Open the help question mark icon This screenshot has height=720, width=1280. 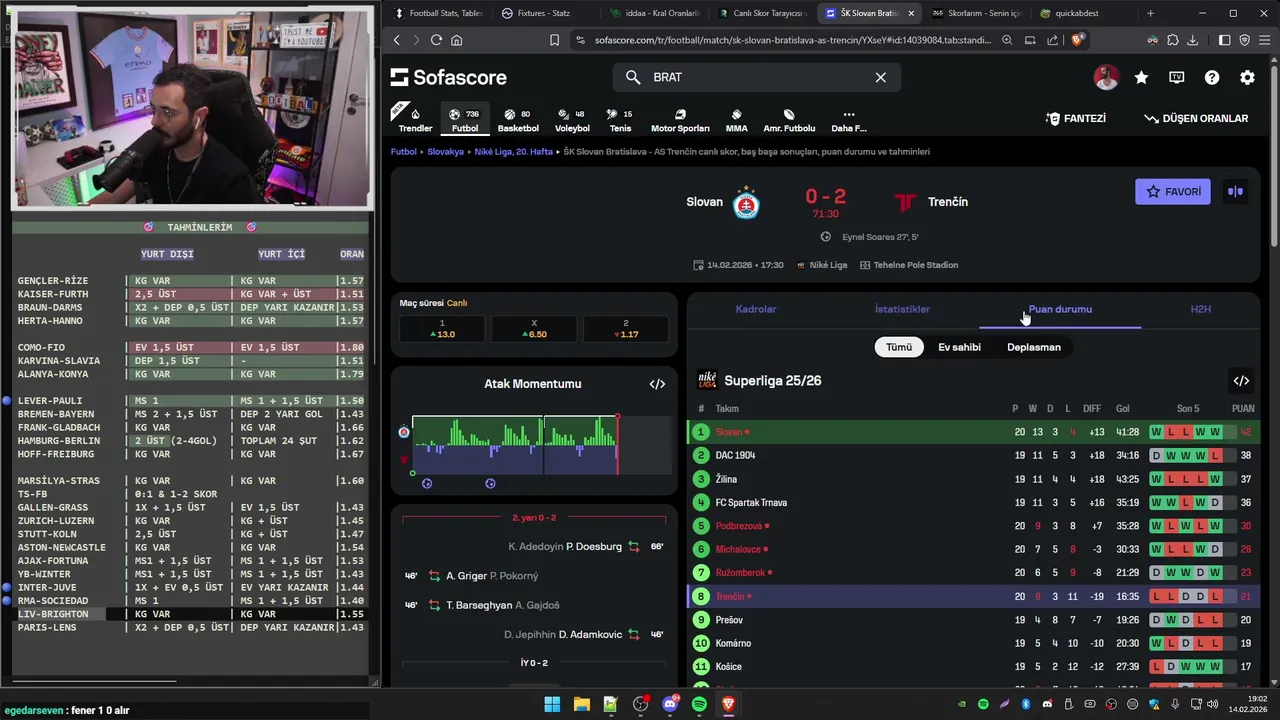1212,77
